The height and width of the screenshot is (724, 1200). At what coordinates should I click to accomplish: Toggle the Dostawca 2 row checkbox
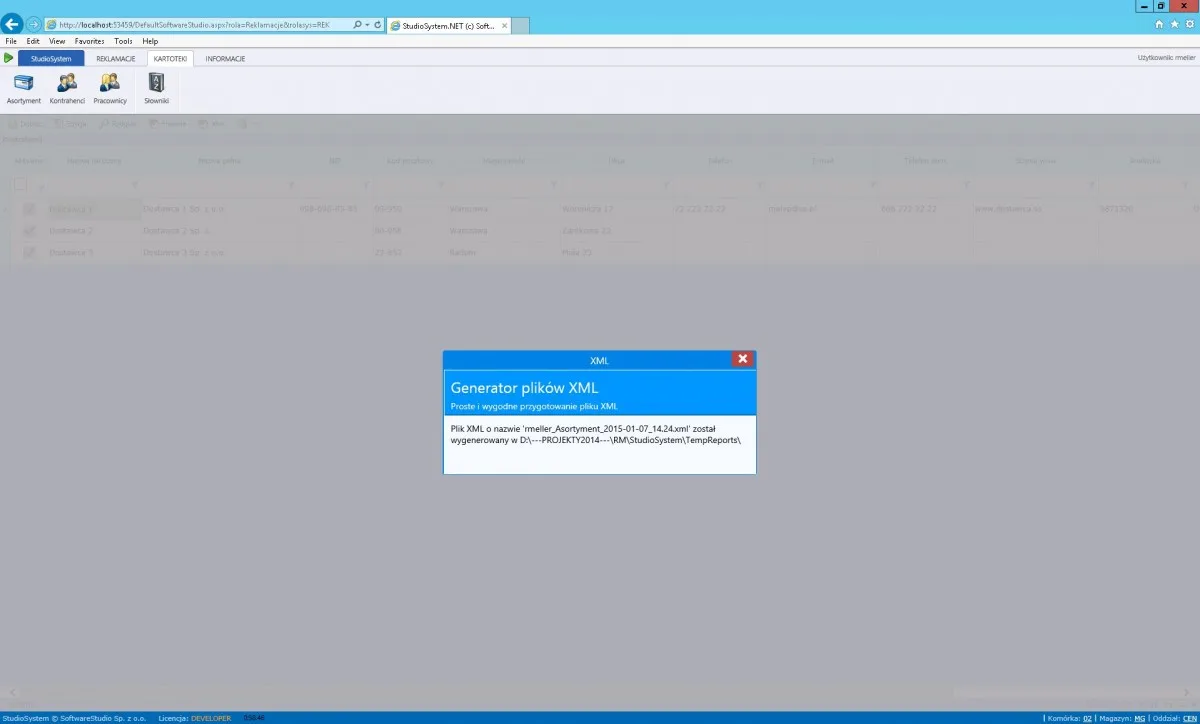[x=29, y=230]
